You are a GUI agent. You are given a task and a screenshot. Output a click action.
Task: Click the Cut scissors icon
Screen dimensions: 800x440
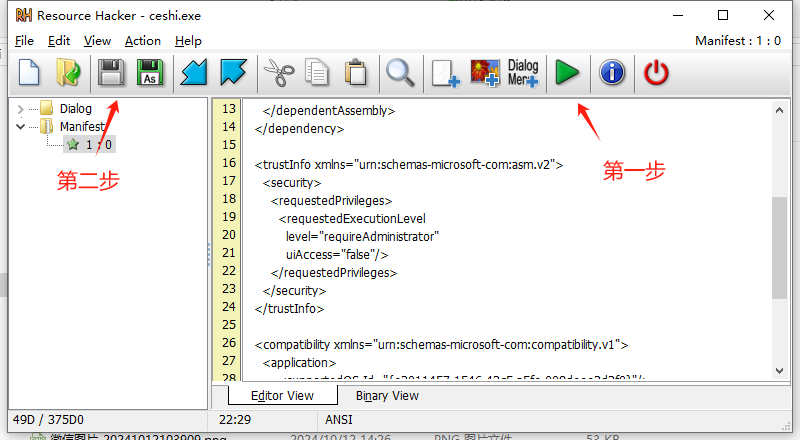point(278,73)
